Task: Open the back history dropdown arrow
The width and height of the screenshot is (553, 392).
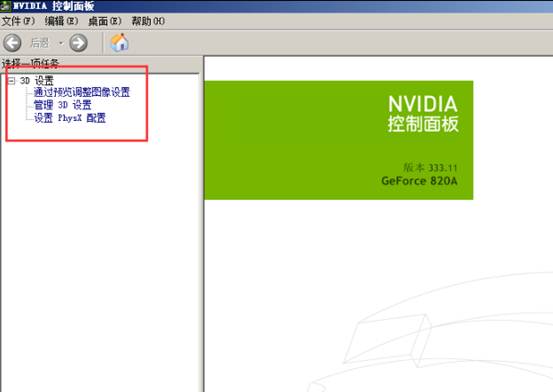Action: (x=61, y=43)
